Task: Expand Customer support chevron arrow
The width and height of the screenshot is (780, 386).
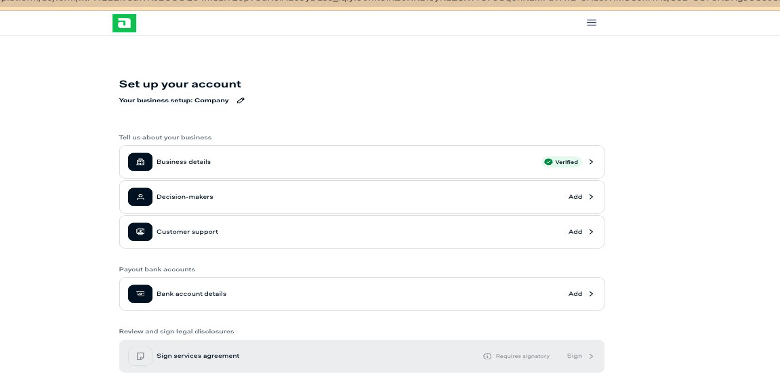Action: pos(591,232)
